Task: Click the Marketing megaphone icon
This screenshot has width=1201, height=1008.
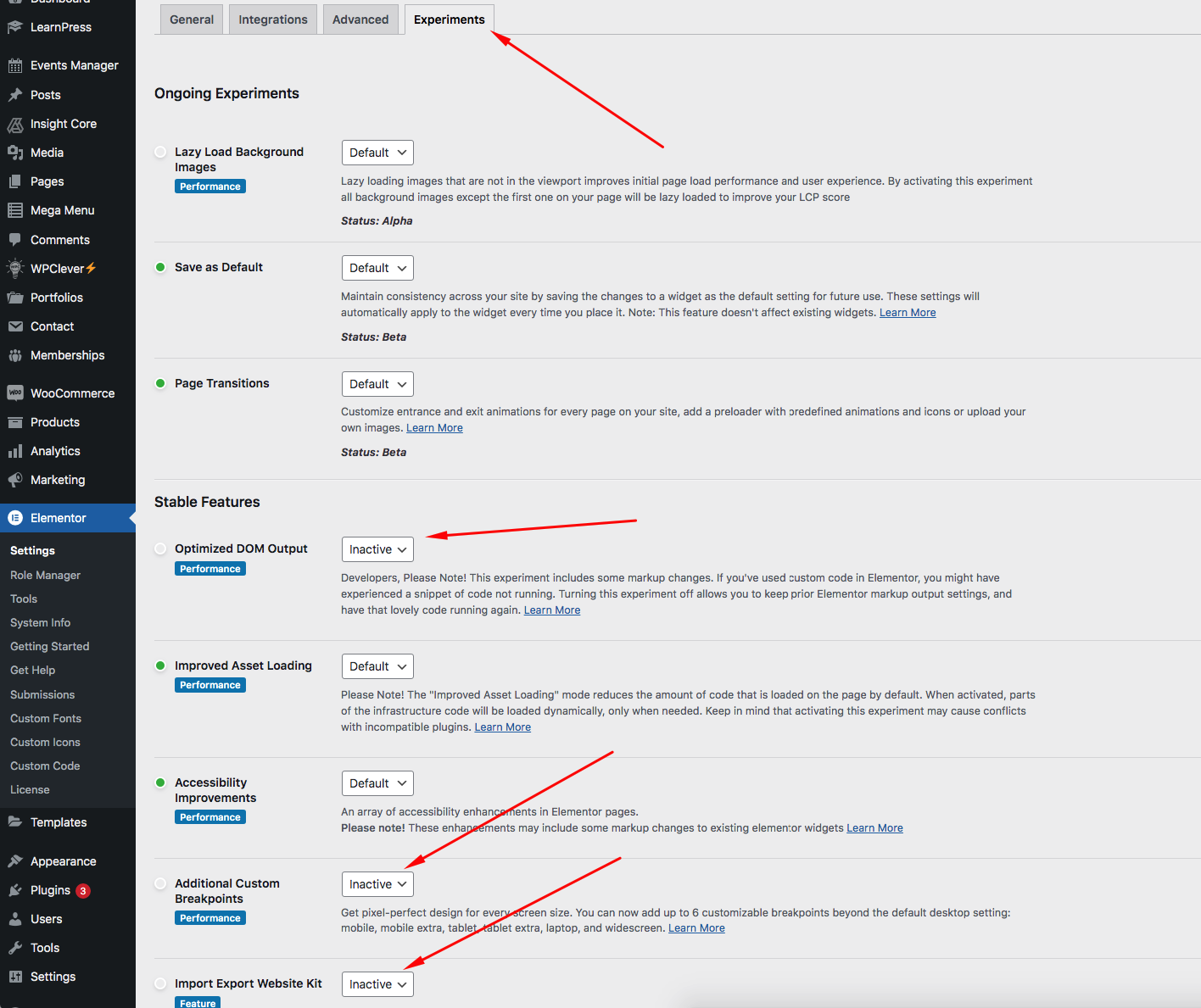Action: [x=15, y=480]
